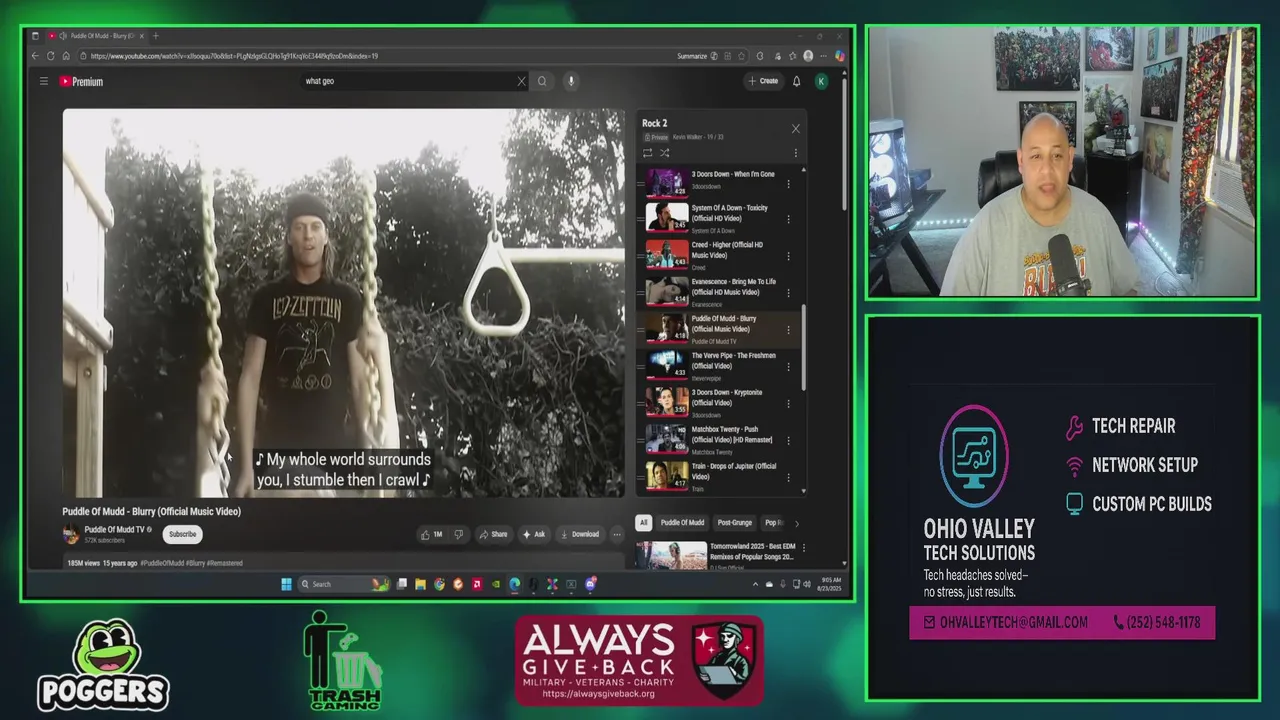Click into the YouTube search field
Image resolution: width=1280 pixels, height=720 pixels.
(410, 81)
